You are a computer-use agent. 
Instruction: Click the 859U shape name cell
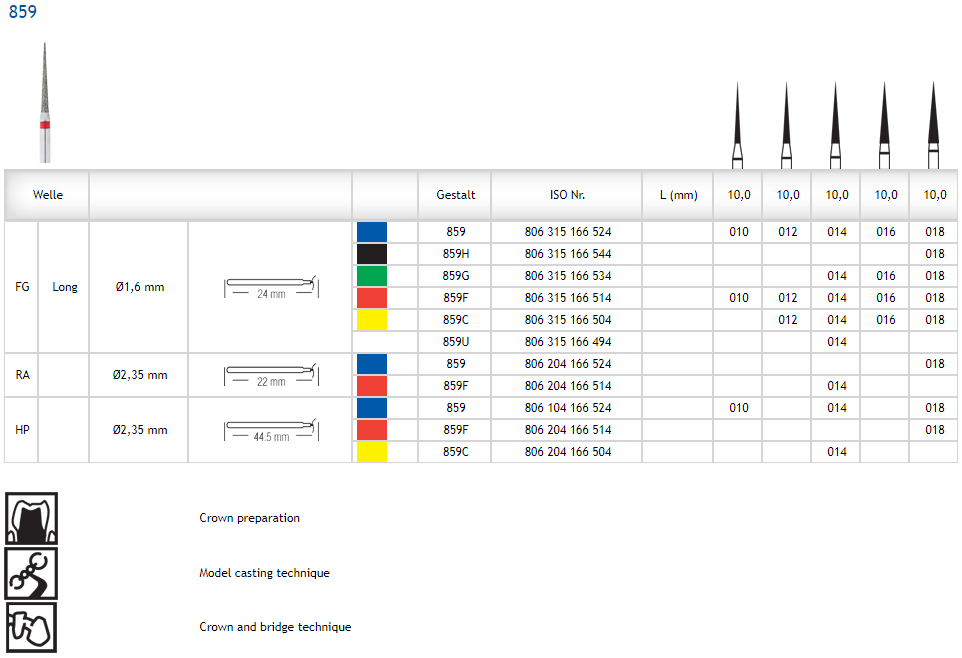[x=456, y=342]
